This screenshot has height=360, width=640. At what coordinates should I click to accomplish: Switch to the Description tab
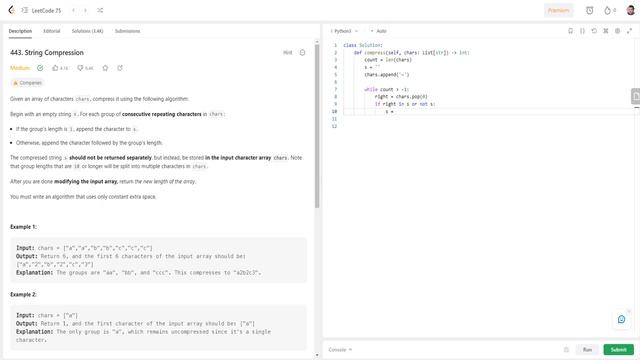tap(20, 31)
